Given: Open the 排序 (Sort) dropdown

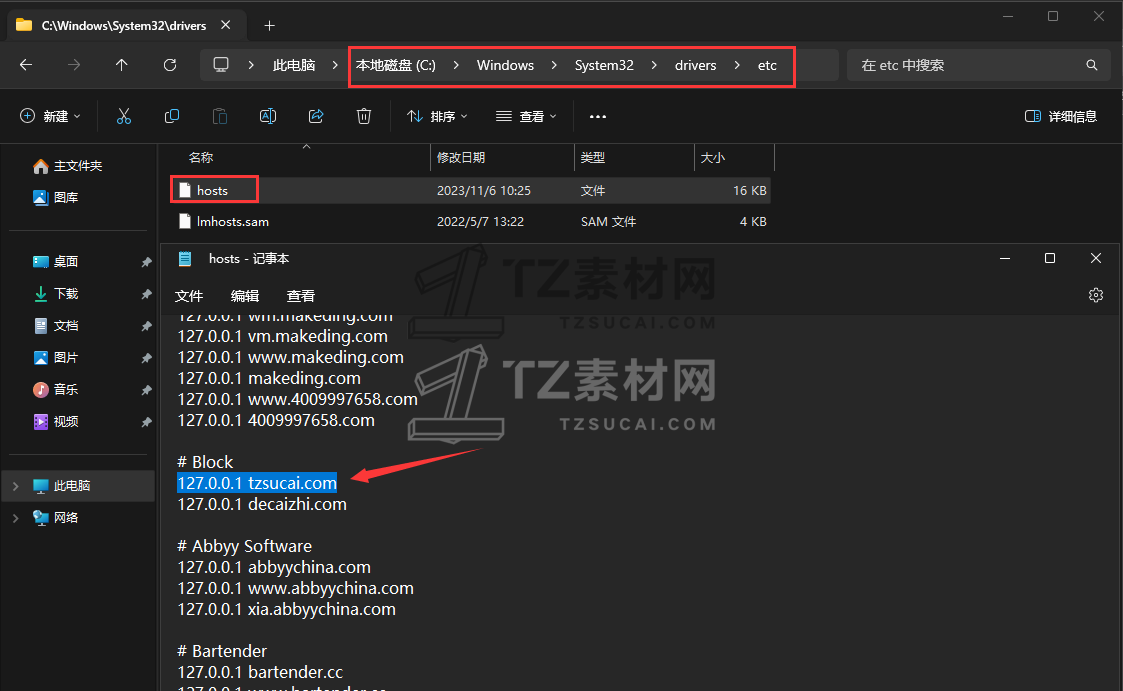Looking at the screenshot, I should click(x=437, y=116).
